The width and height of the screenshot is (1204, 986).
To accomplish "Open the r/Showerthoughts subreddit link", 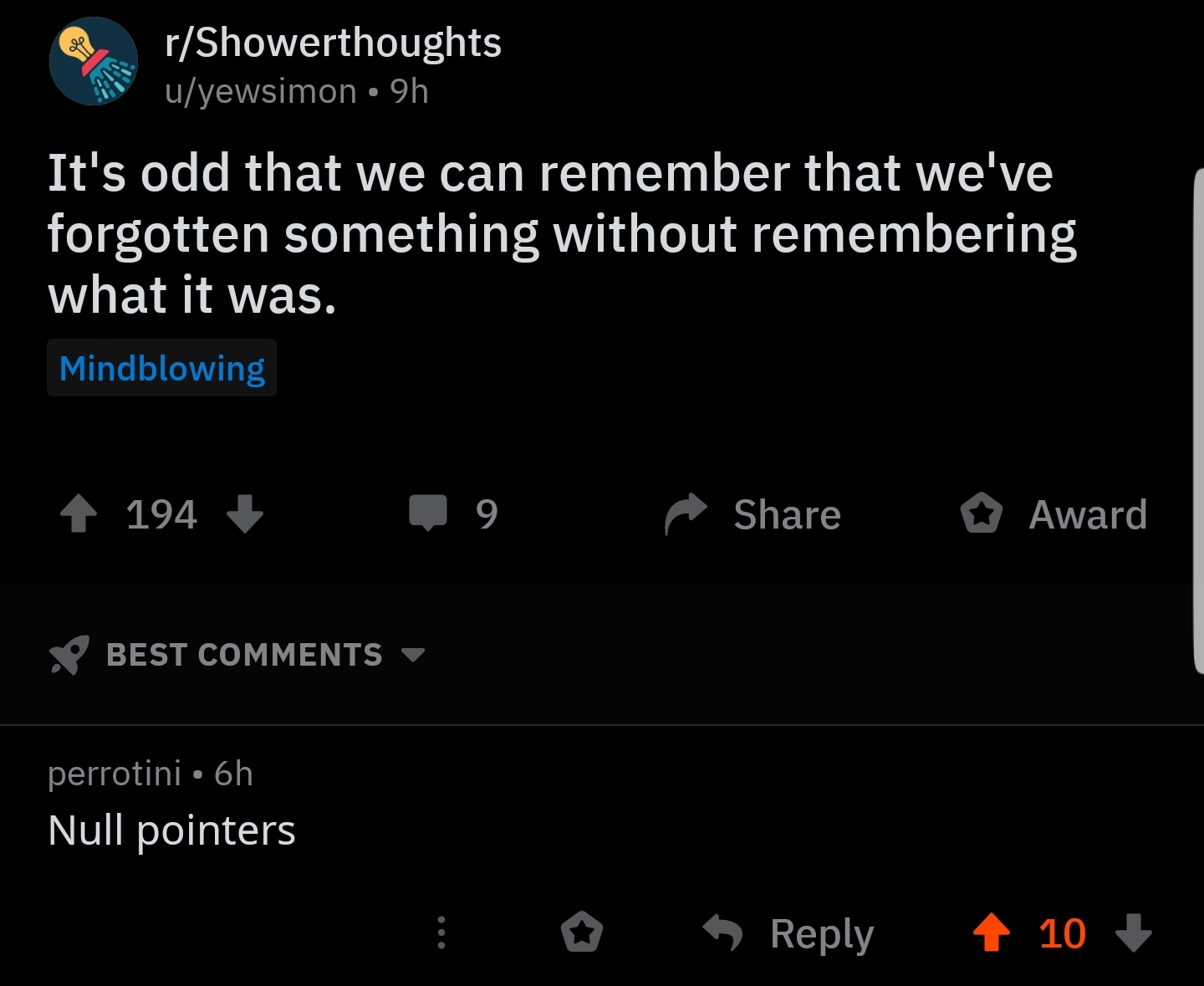I will coord(333,43).
